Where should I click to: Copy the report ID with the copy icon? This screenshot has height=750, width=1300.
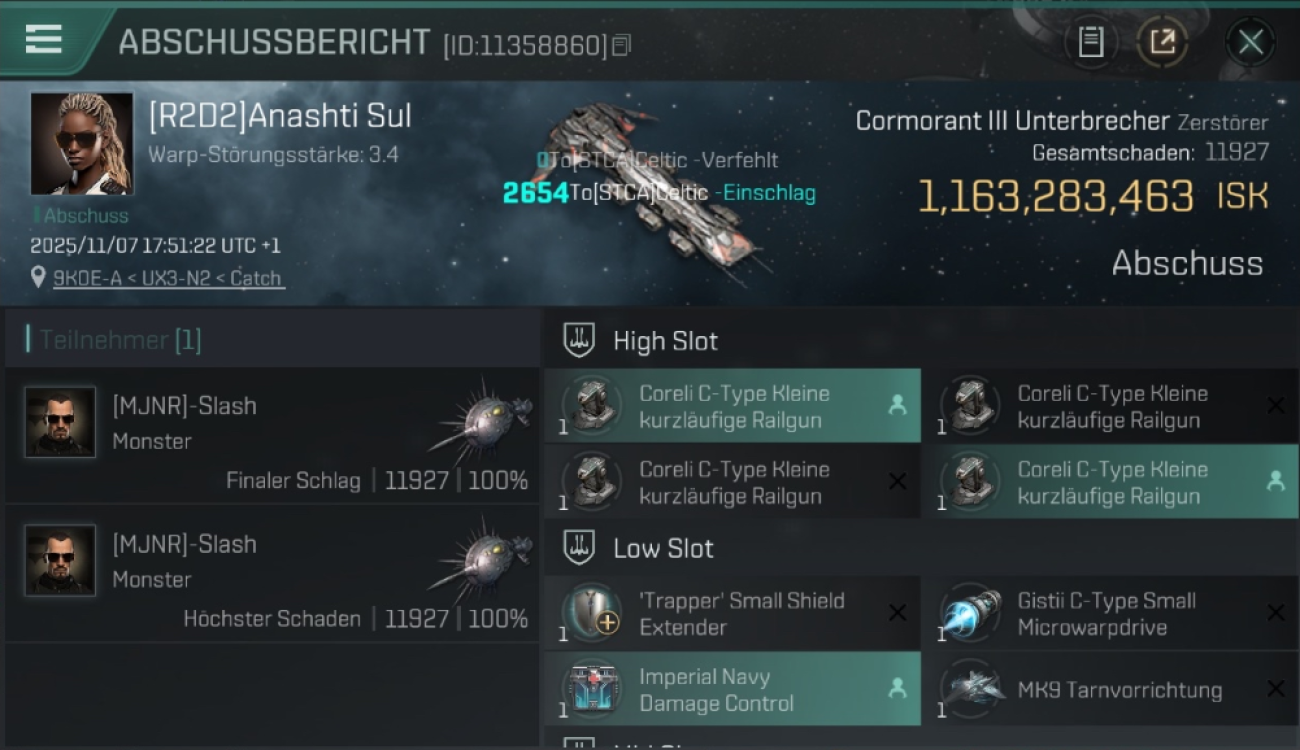click(x=622, y=45)
